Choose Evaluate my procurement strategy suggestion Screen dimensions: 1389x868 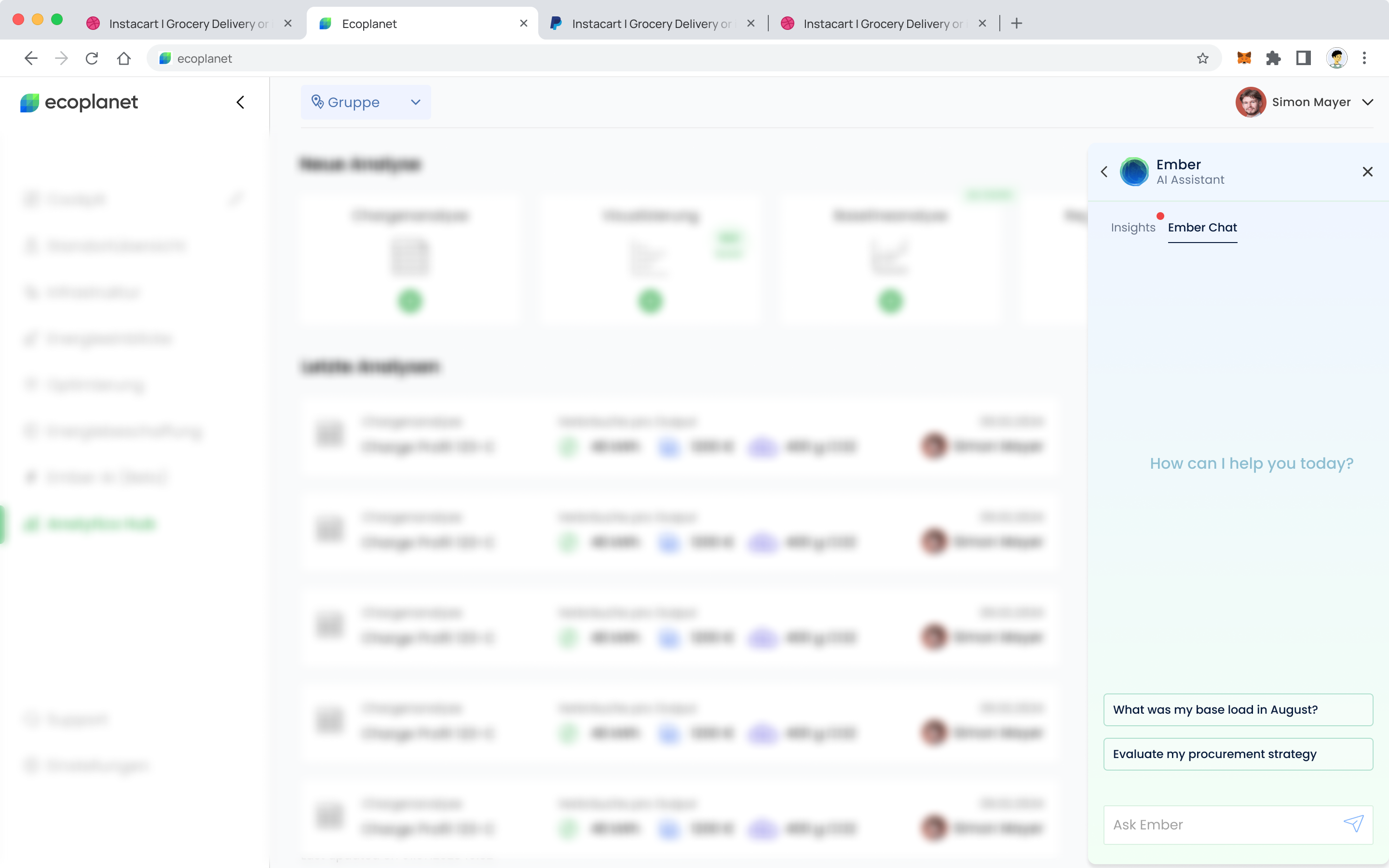point(1238,754)
